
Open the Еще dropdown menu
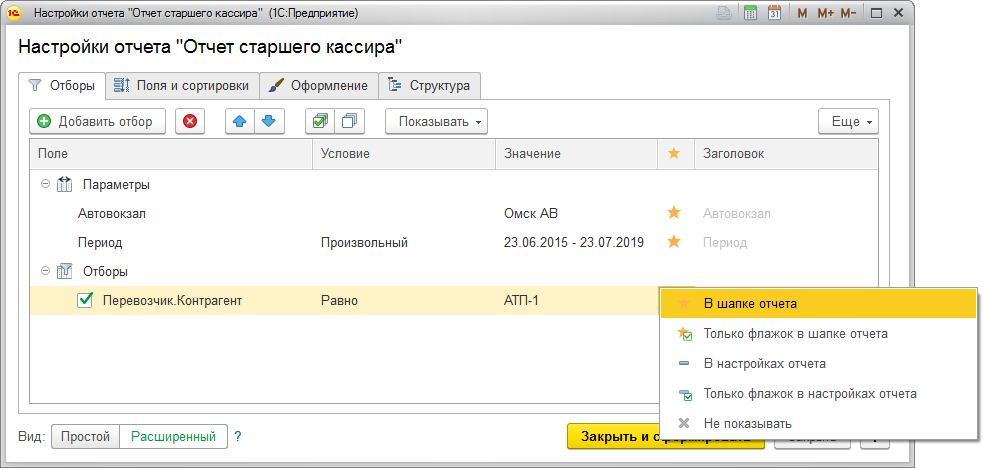click(x=848, y=121)
